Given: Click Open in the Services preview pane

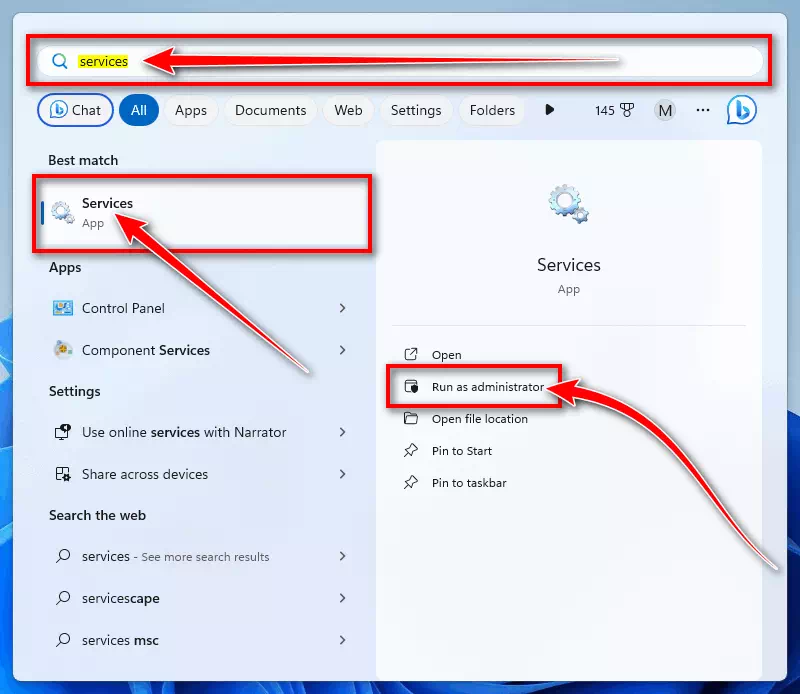Looking at the screenshot, I should (x=446, y=355).
